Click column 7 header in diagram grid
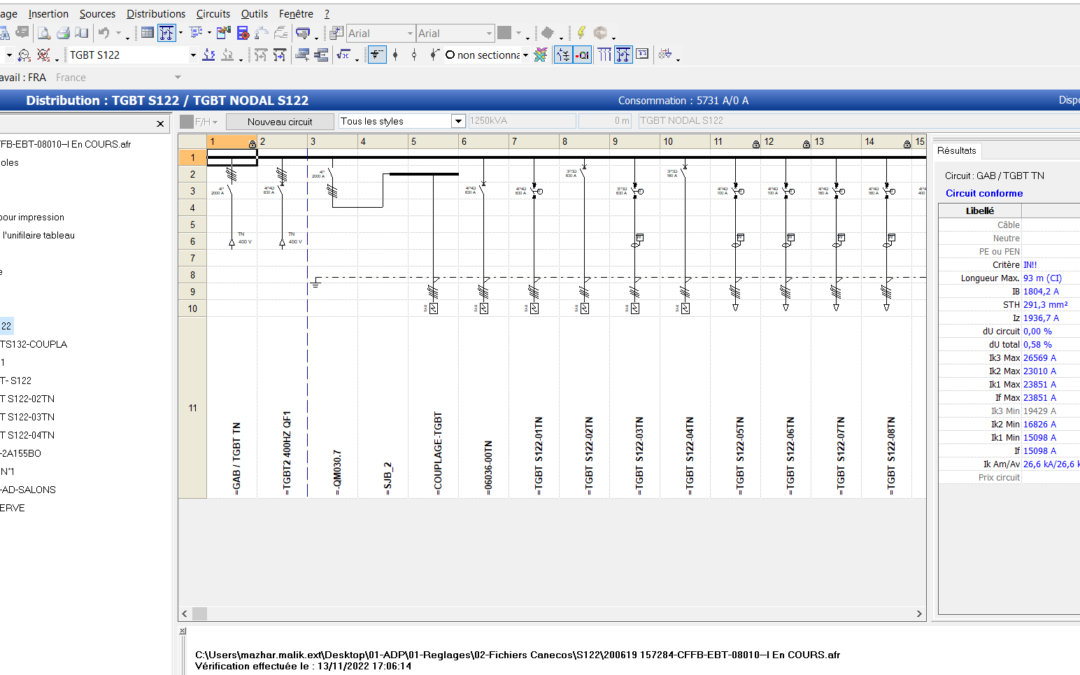1080x675 pixels. pos(534,141)
